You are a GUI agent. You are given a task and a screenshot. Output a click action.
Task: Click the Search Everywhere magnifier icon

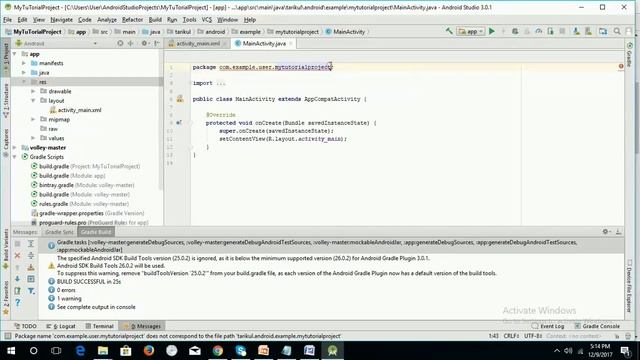point(617,31)
